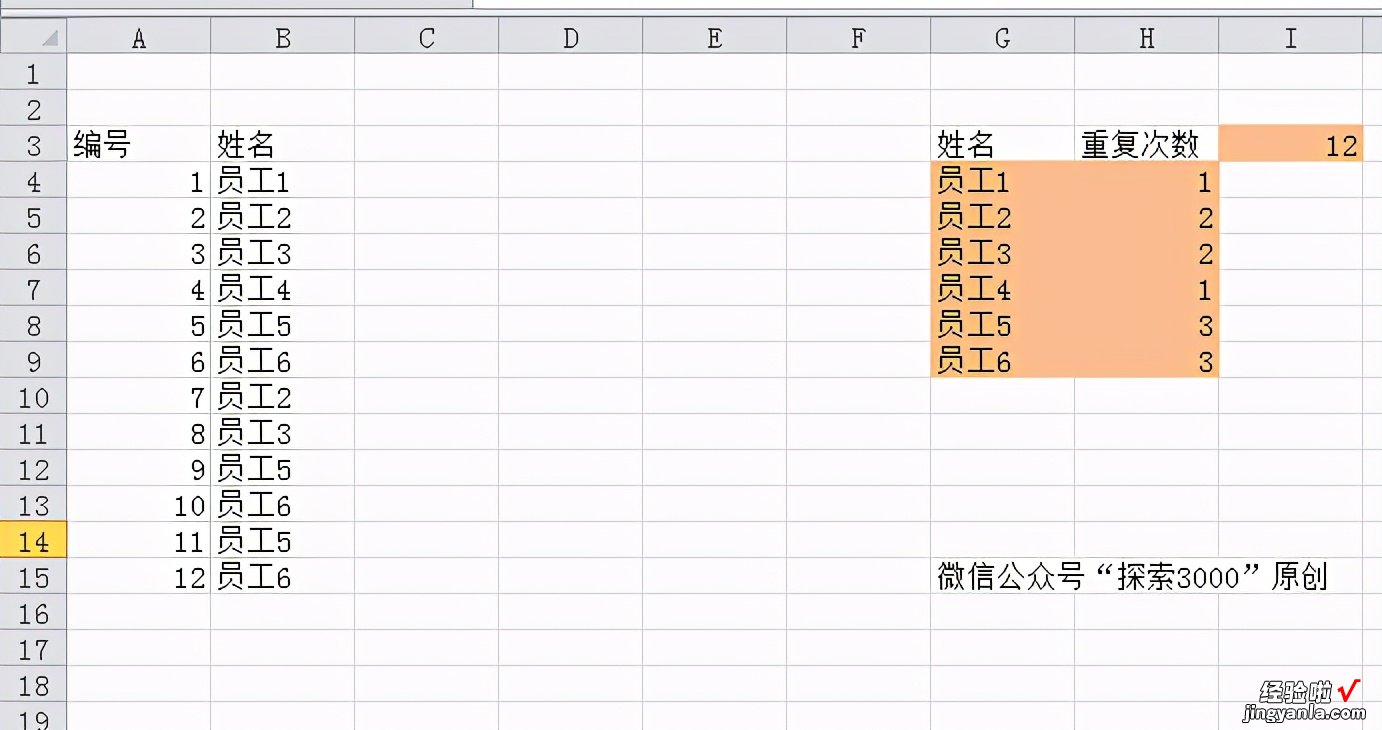Image resolution: width=1382 pixels, height=730 pixels.
Task: Select column C header
Action: 427,38
